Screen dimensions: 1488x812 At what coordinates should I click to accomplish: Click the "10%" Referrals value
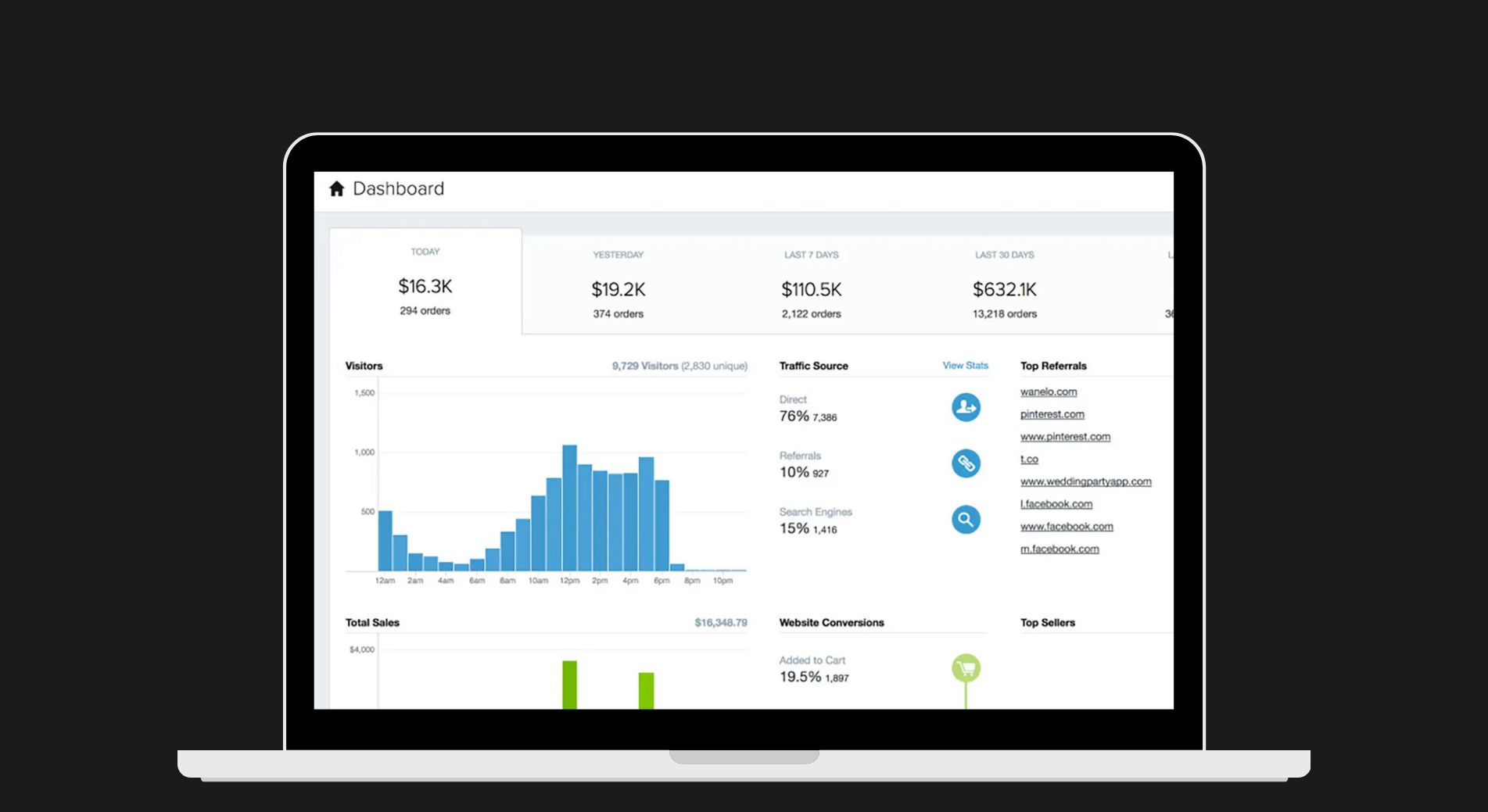click(x=794, y=472)
